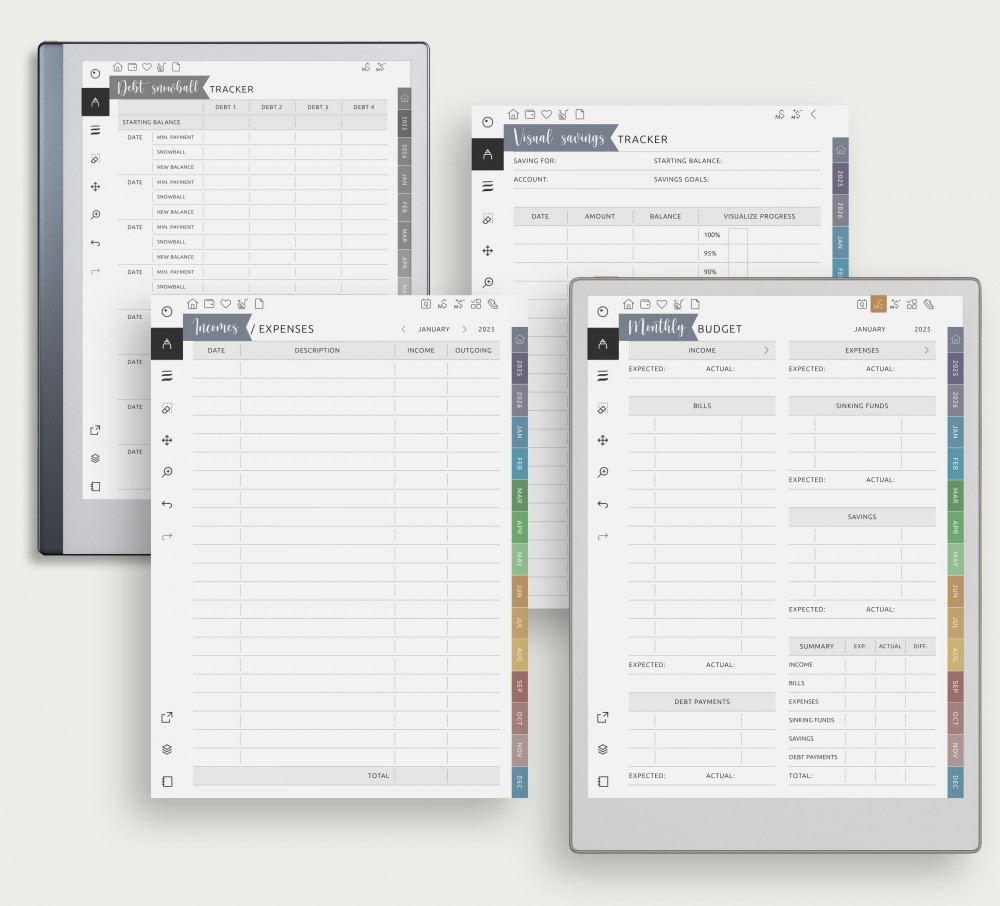The image size is (1000, 906).
Task: Open 2025 side tab on Monthly Budget
Action: (x=955, y=368)
